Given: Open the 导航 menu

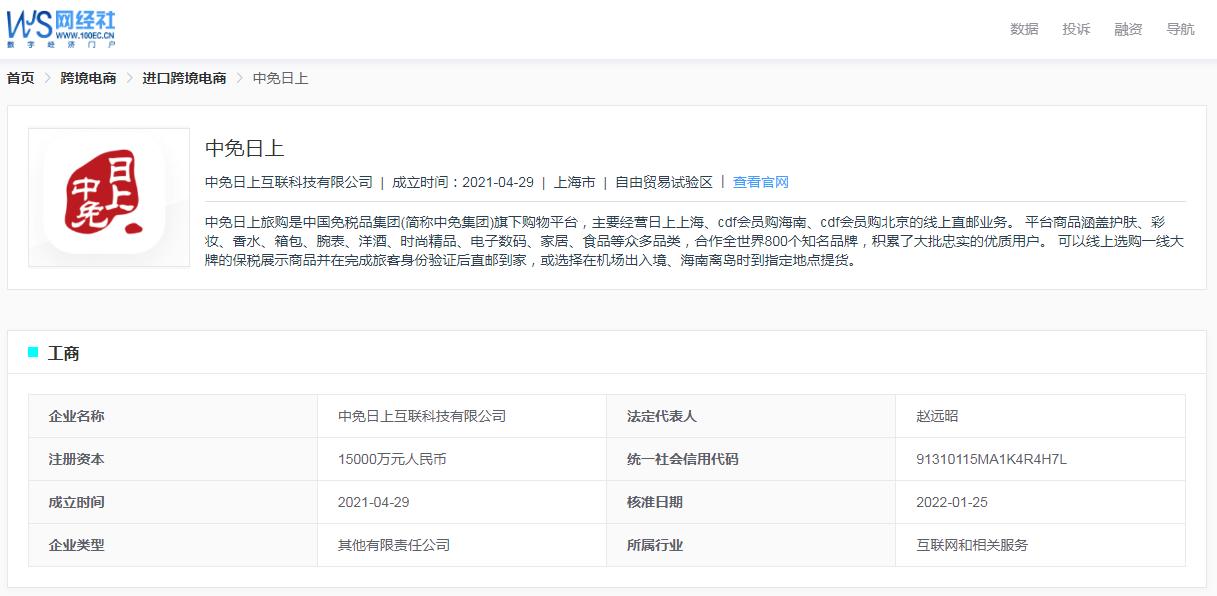Looking at the screenshot, I should coord(1180,29).
